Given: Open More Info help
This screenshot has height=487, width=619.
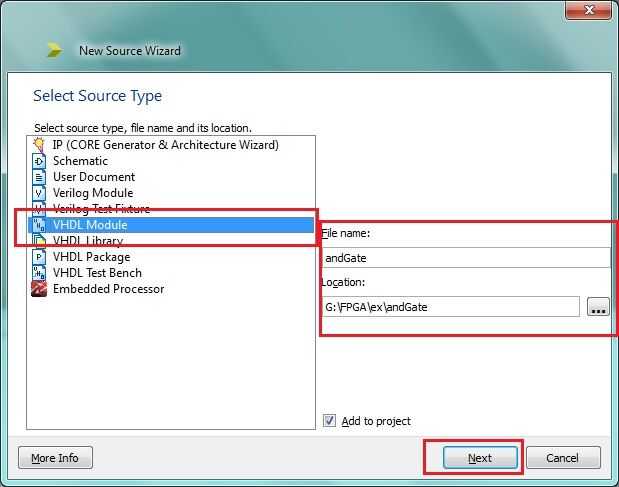Looking at the screenshot, I should point(55,458).
